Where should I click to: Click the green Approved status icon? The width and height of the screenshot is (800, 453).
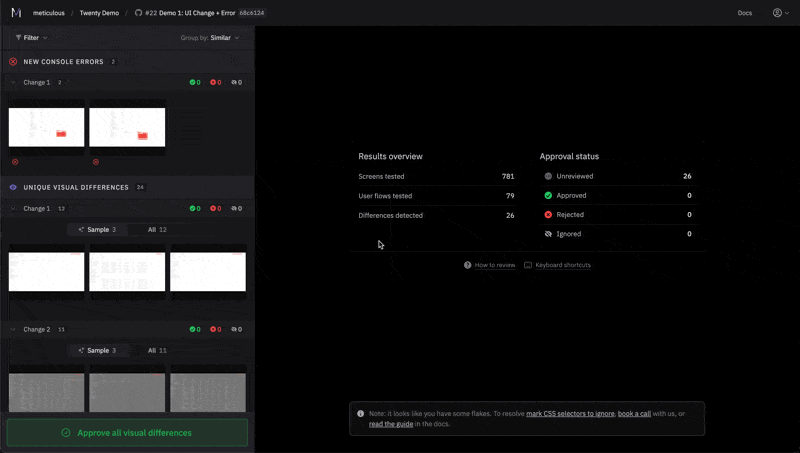click(548, 195)
